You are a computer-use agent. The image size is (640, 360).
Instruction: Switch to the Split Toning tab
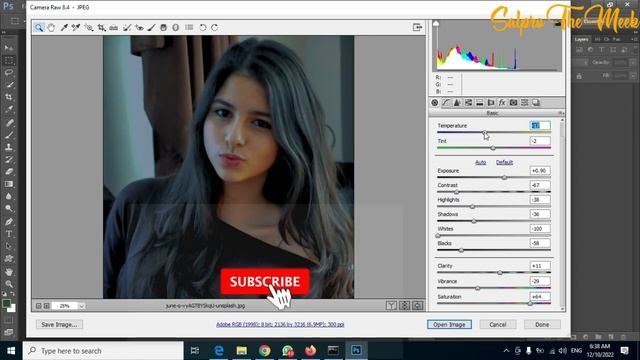pos(480,103)
